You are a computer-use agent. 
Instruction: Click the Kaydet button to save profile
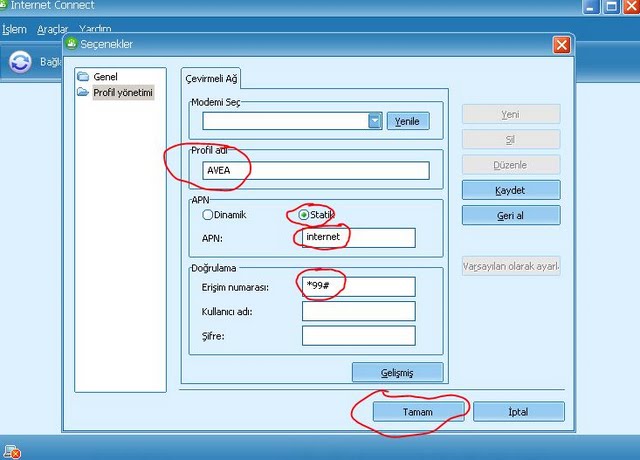coord(510,190)
